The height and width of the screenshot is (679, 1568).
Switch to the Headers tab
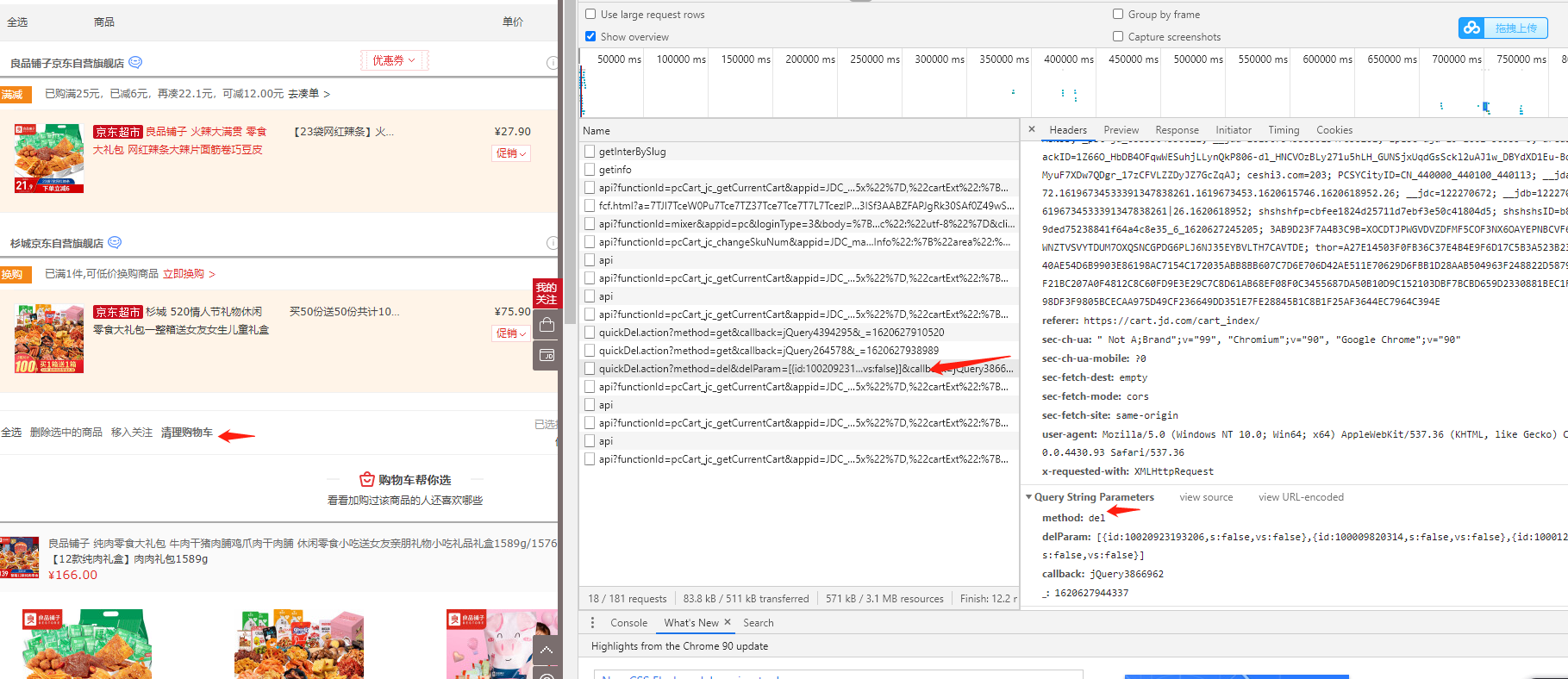point(1068,130)
